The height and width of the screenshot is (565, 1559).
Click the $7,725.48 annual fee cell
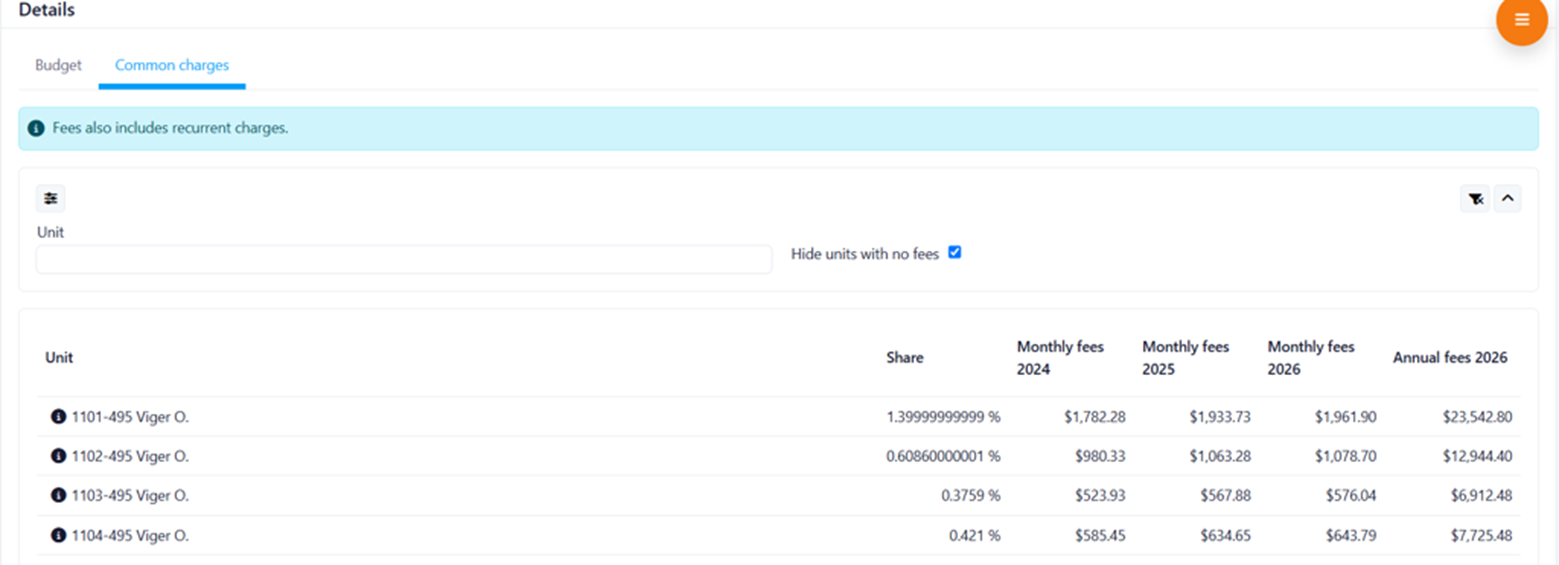click(1480, 536)
